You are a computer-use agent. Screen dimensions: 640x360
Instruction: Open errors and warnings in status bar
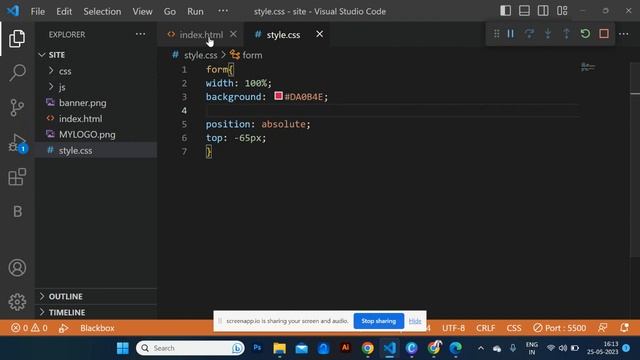(x=29, y=328)
